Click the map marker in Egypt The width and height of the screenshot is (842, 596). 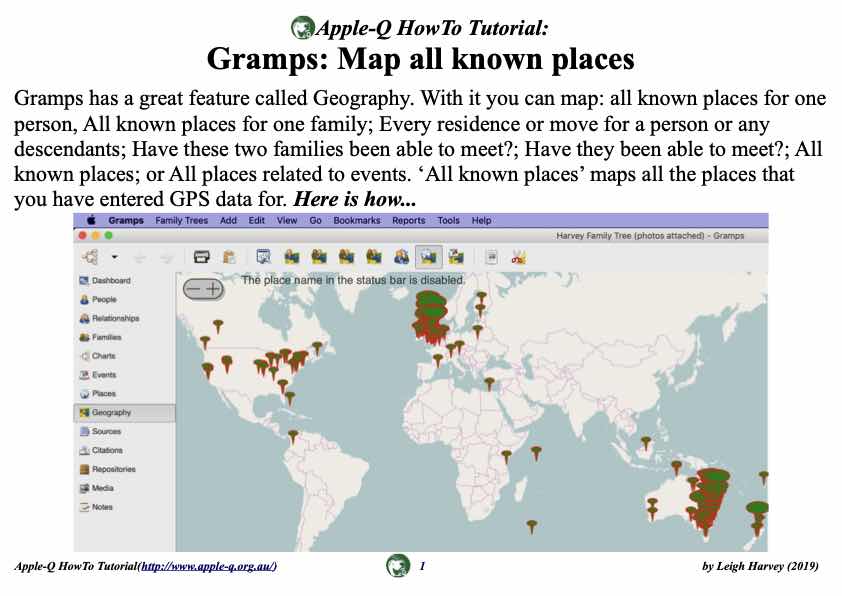point(489,384)
